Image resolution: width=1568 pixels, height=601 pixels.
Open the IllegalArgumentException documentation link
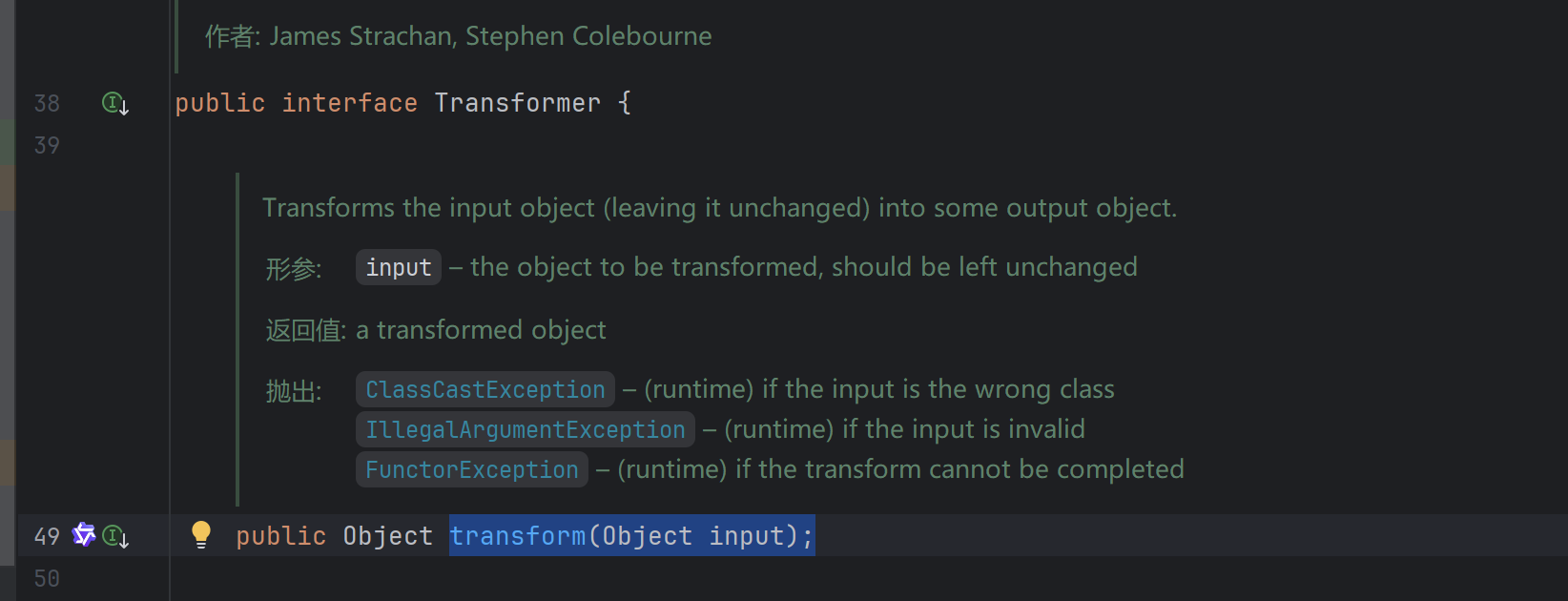[x=525, y=429]
